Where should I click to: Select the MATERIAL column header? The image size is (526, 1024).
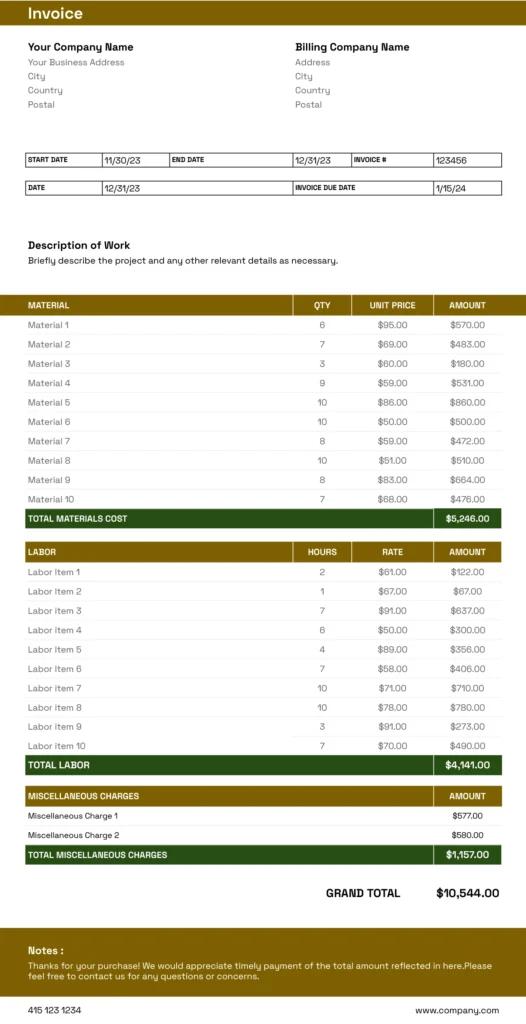tap(48, 305)
